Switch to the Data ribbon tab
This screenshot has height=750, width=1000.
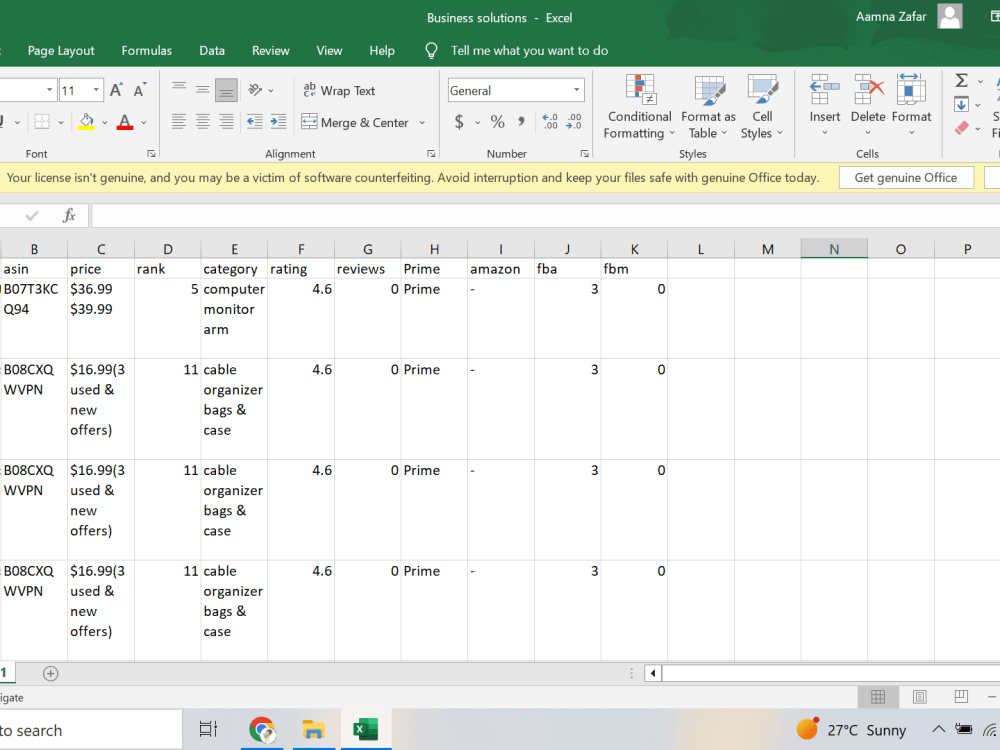click(212, 50)
